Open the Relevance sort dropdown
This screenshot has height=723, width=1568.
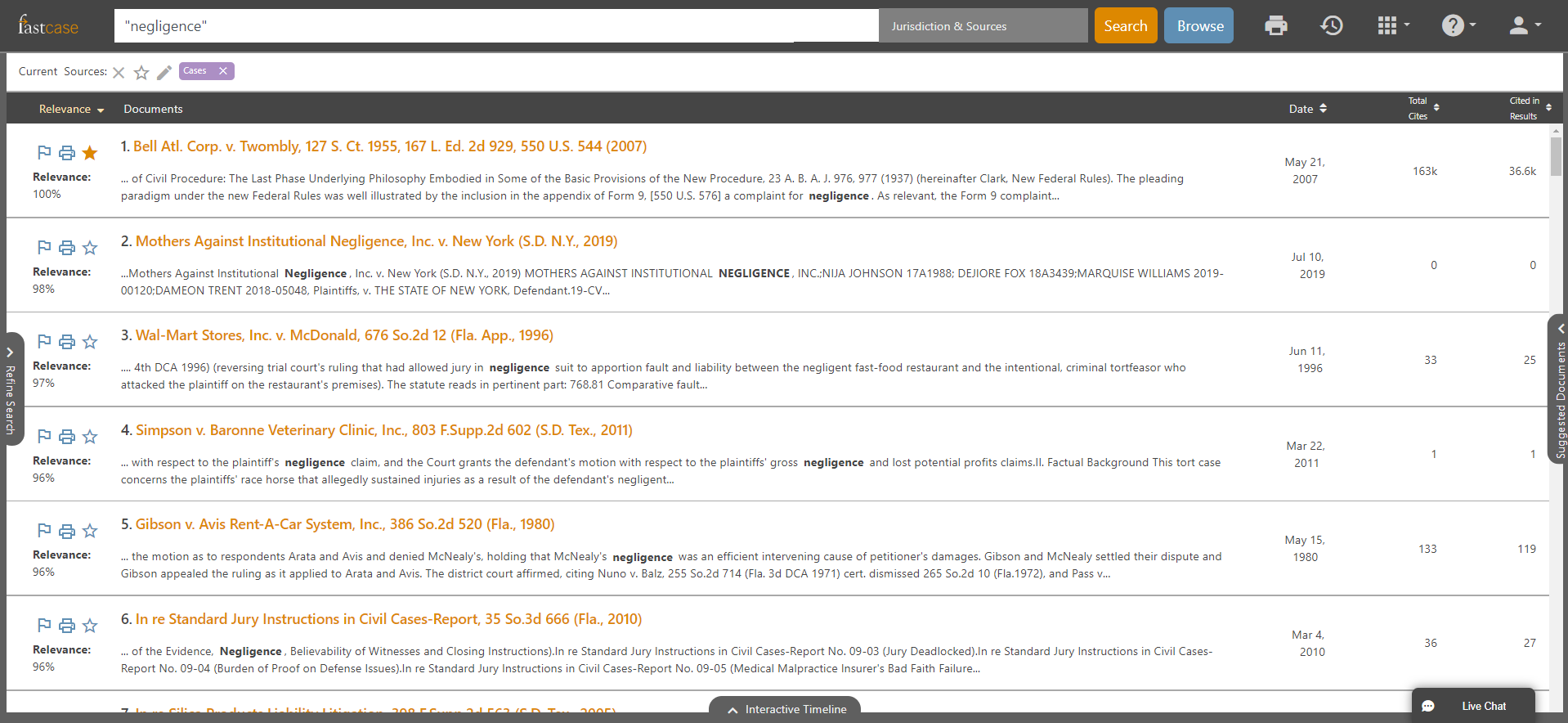(71, 110)
